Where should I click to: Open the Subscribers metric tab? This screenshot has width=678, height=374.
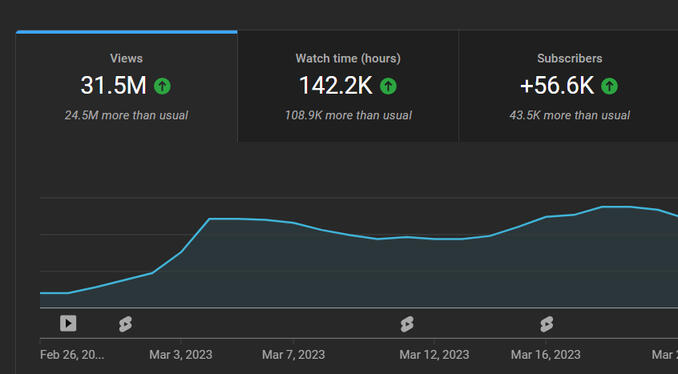569,86
